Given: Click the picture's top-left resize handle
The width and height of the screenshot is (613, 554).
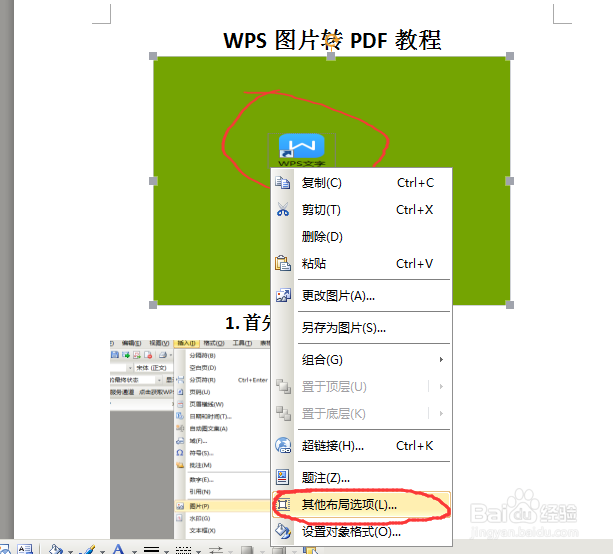Looking at the screenshot, I should click(153, 56).
